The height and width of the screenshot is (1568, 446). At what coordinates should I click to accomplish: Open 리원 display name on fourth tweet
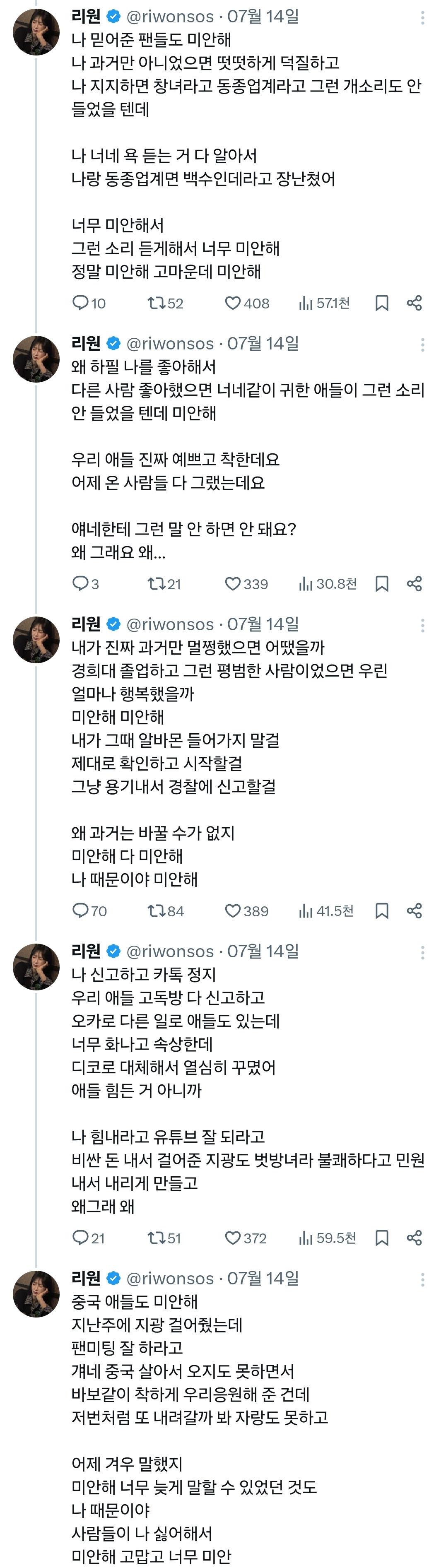click(x=86, y=950)
